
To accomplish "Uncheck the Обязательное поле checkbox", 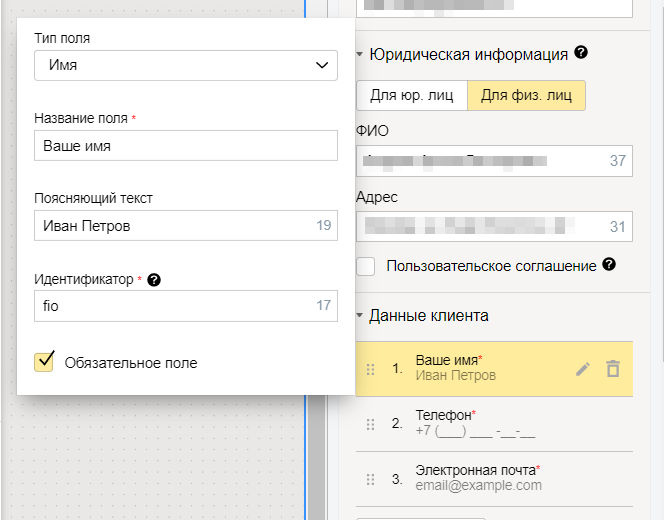I will 44,362.
